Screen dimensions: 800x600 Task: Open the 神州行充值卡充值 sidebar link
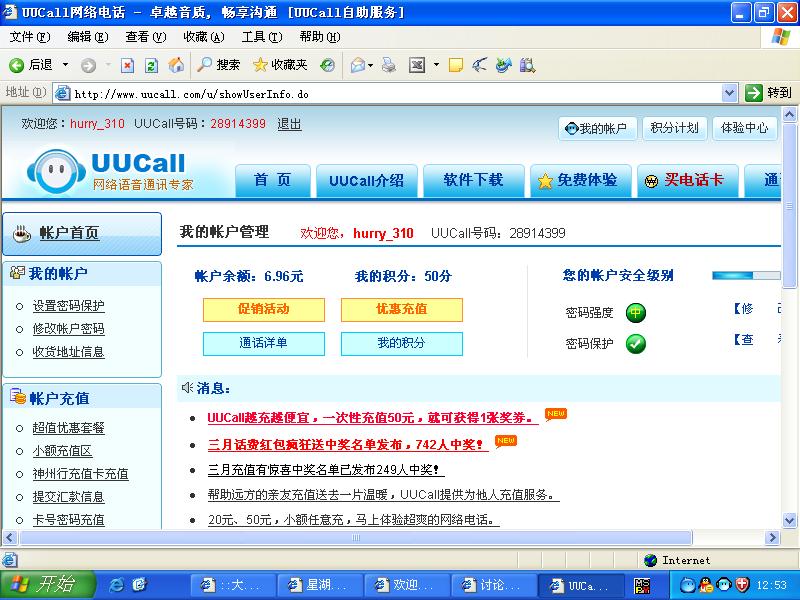coord(81,474)
